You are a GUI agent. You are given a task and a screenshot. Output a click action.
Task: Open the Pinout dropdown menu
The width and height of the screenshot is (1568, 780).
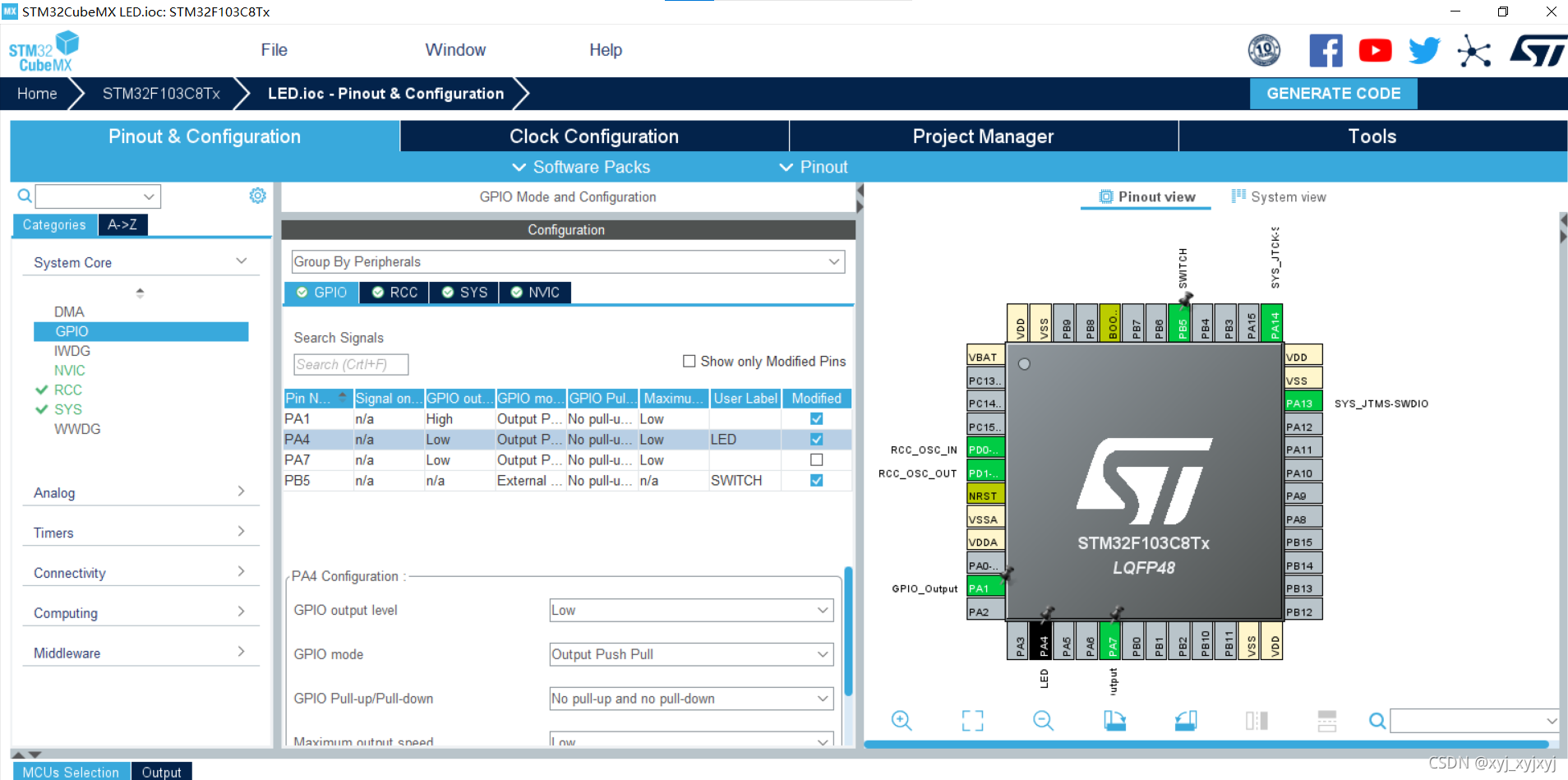click(814, 167)
